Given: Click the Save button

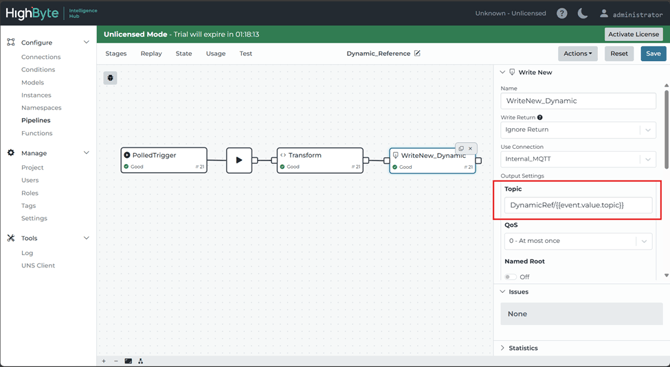Looking at the screenshot, I should (653, 53).
